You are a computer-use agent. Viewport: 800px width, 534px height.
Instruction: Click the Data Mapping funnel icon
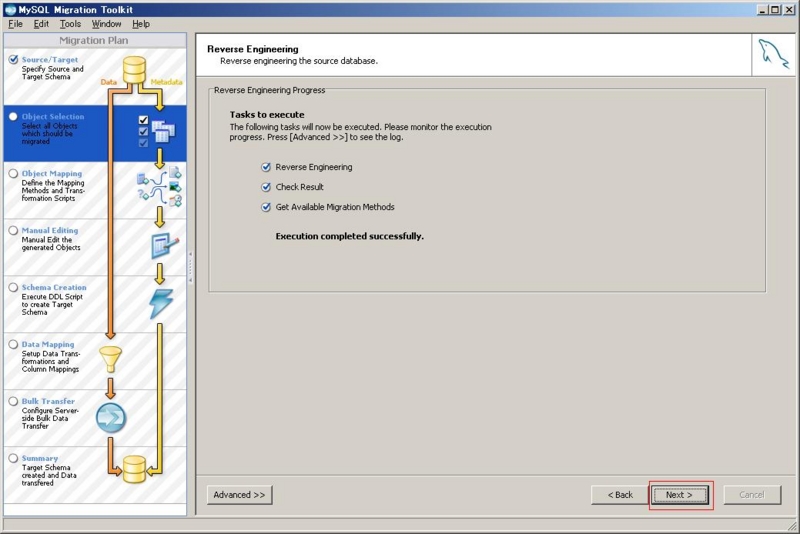click(110, 360)
